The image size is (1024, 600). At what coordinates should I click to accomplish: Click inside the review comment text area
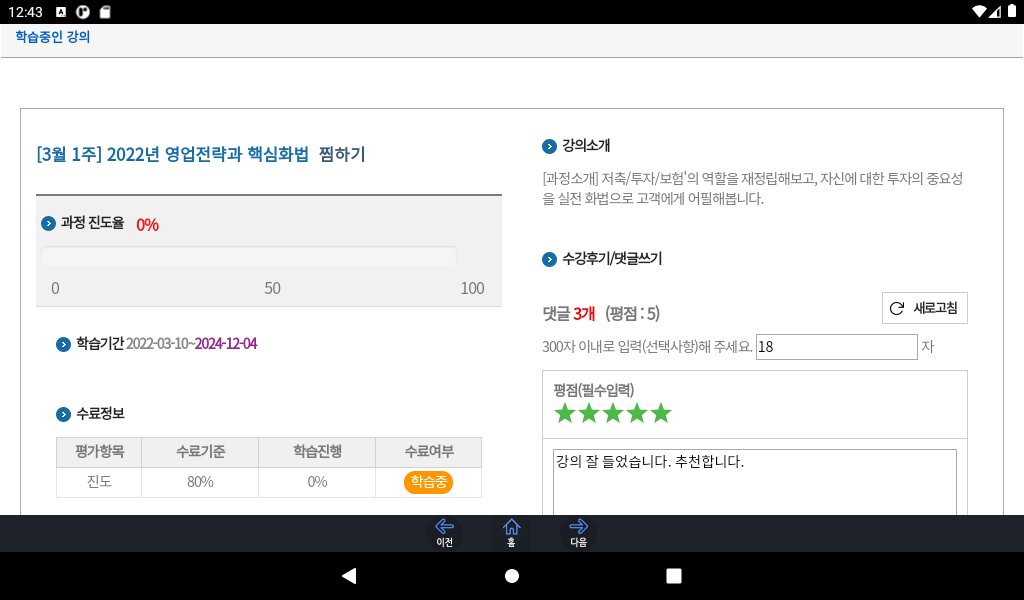click(x=755, y=482)
